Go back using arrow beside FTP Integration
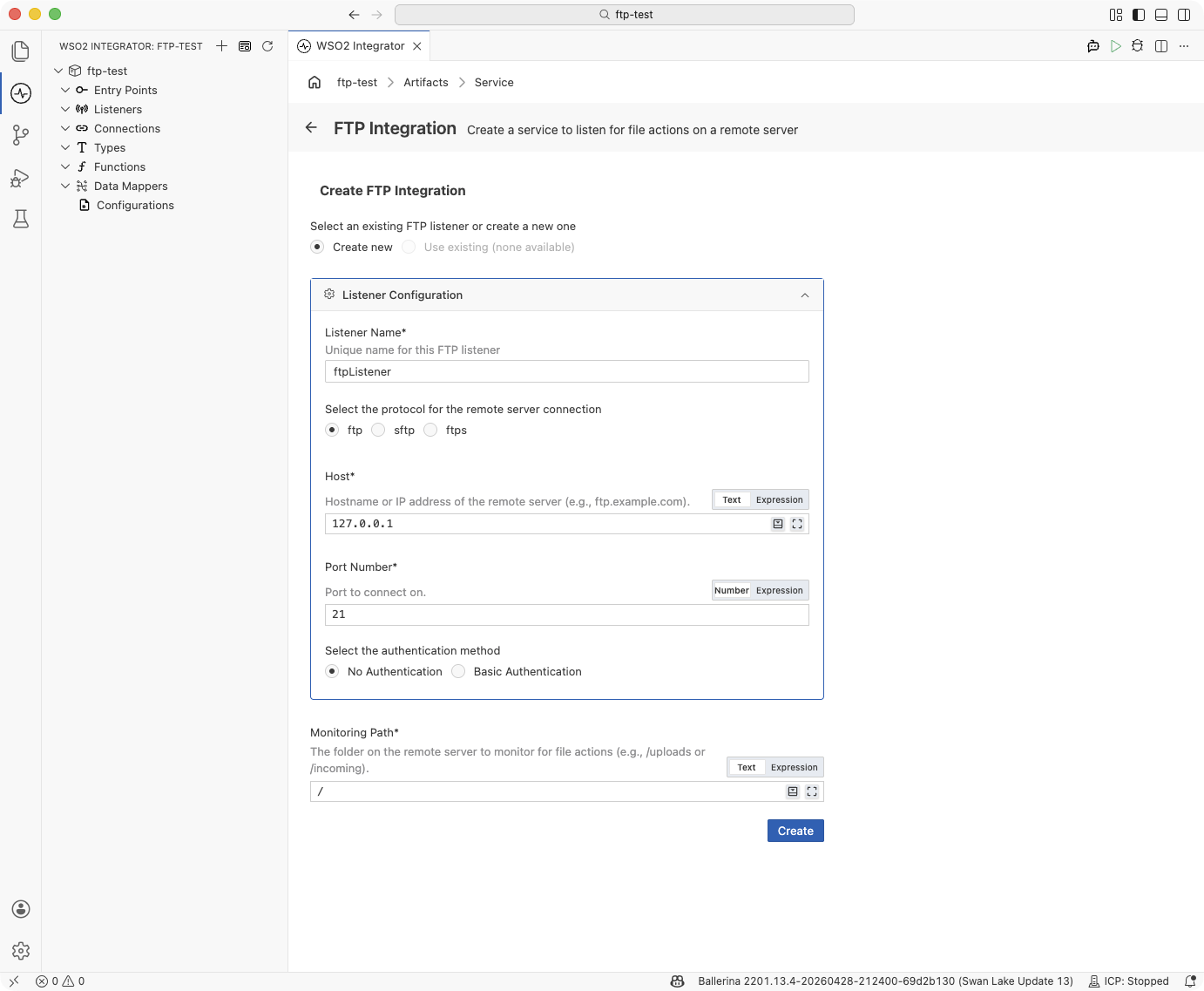The height and width of the screenshot is (991, 1204). (x=311, y=127)
